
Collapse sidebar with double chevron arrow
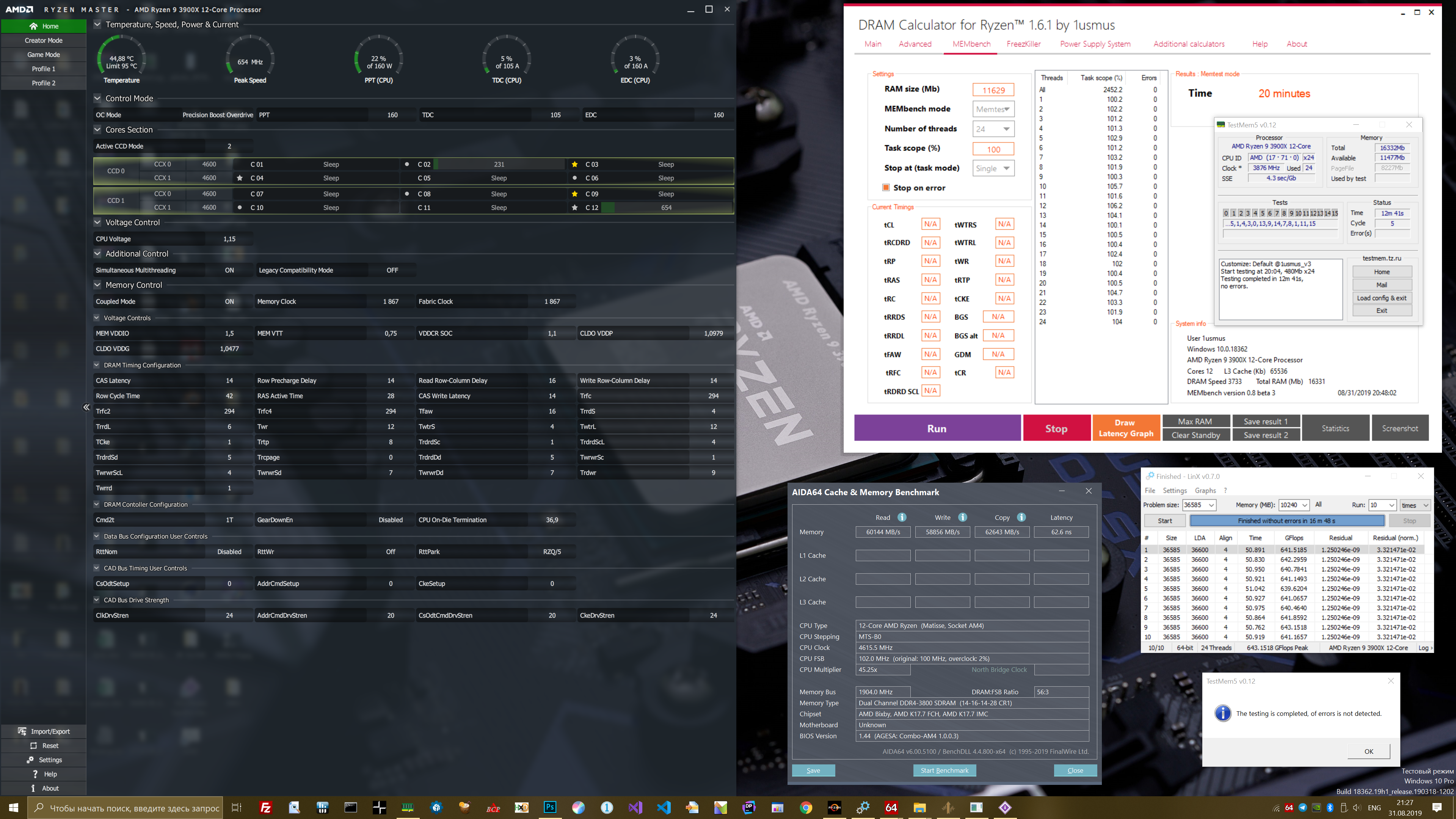(86, 407)
